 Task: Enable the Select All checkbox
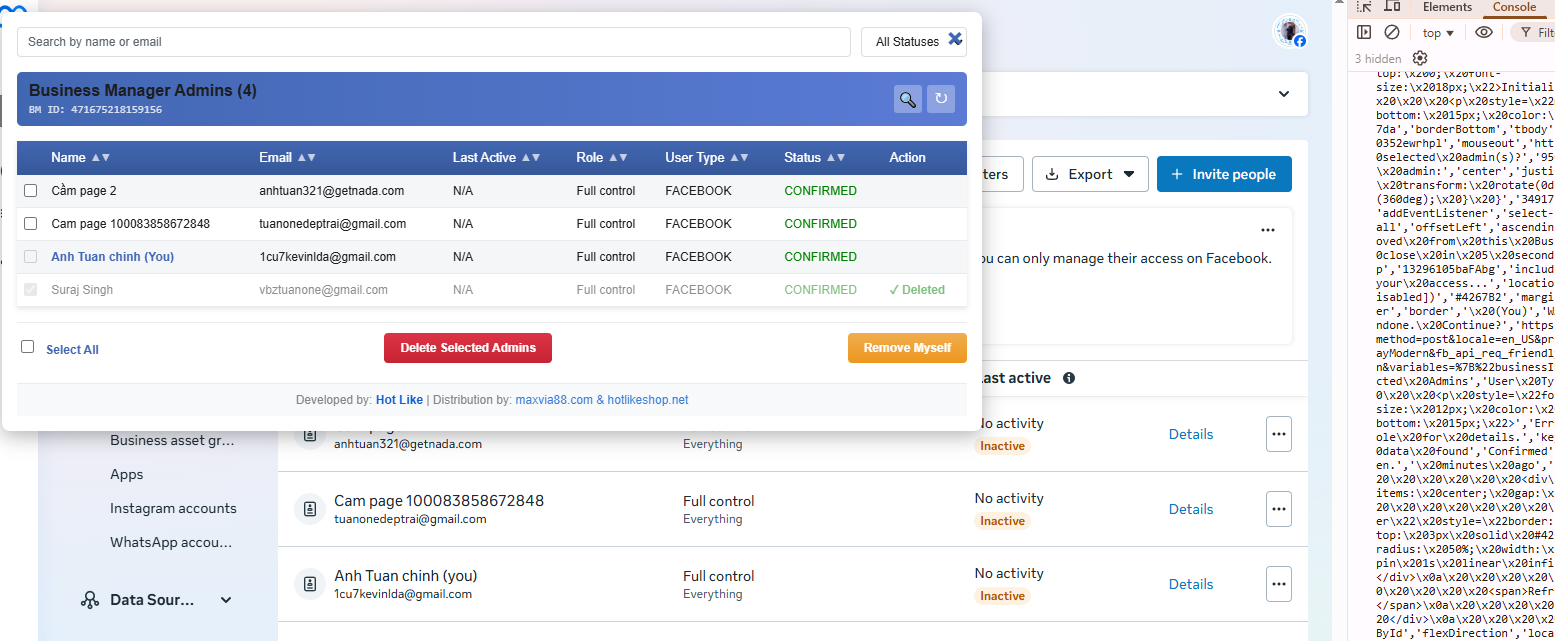point(28,347)
